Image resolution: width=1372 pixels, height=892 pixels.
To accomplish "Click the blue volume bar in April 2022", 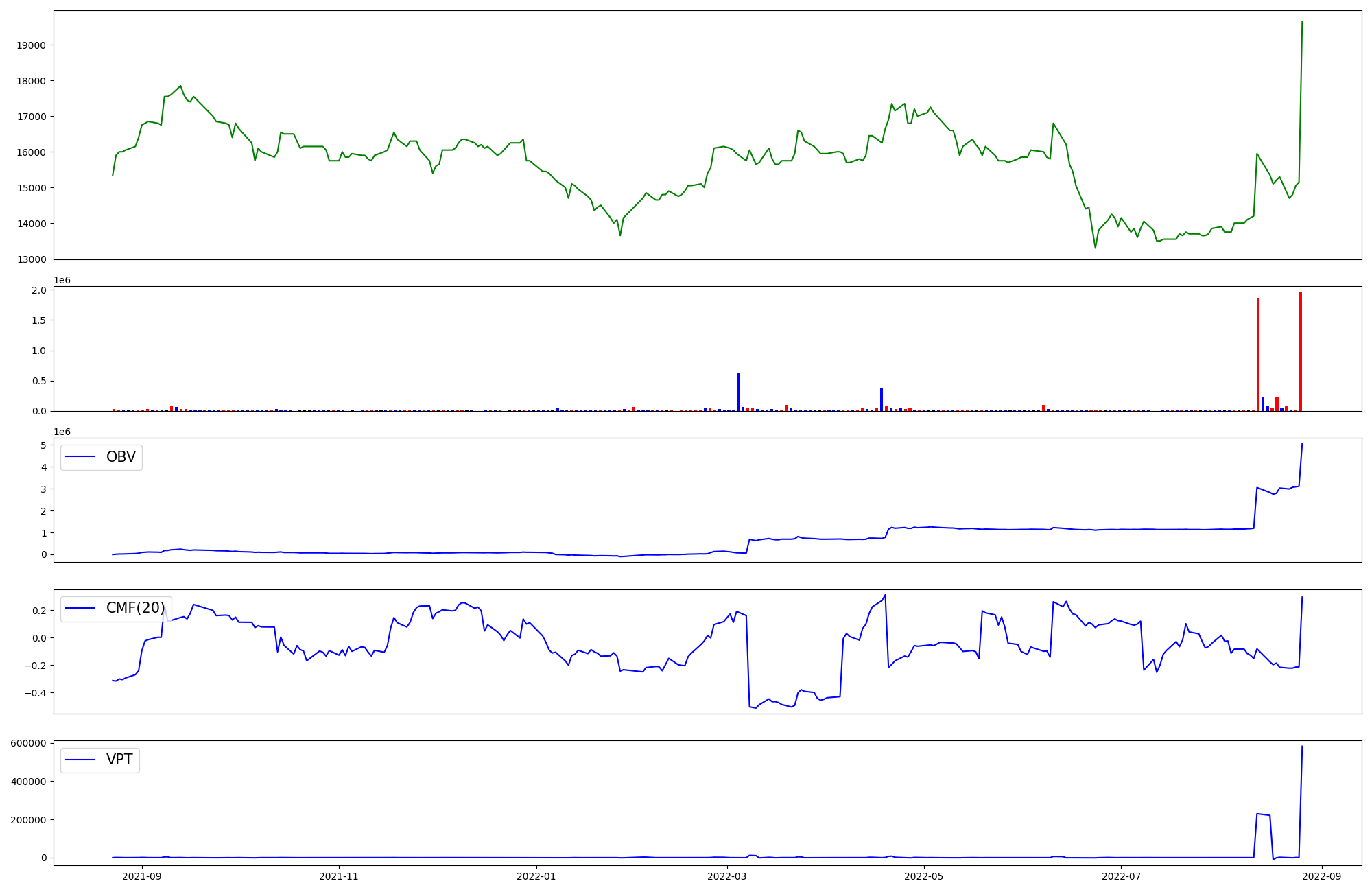I will [x=882, y=400].
